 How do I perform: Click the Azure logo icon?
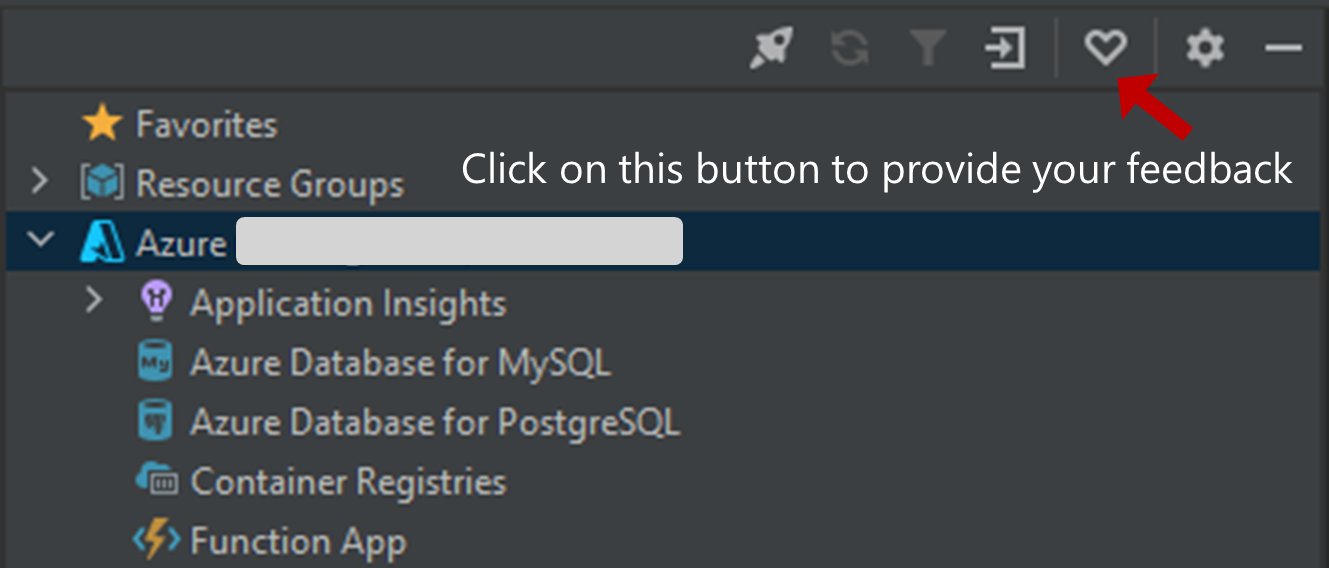click(x=102, y=243)
